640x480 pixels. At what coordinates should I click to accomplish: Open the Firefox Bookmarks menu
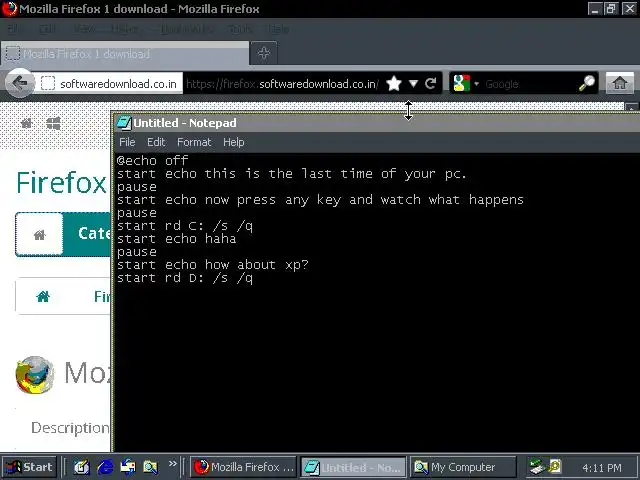pyautogui.click(x=186, y=29)
